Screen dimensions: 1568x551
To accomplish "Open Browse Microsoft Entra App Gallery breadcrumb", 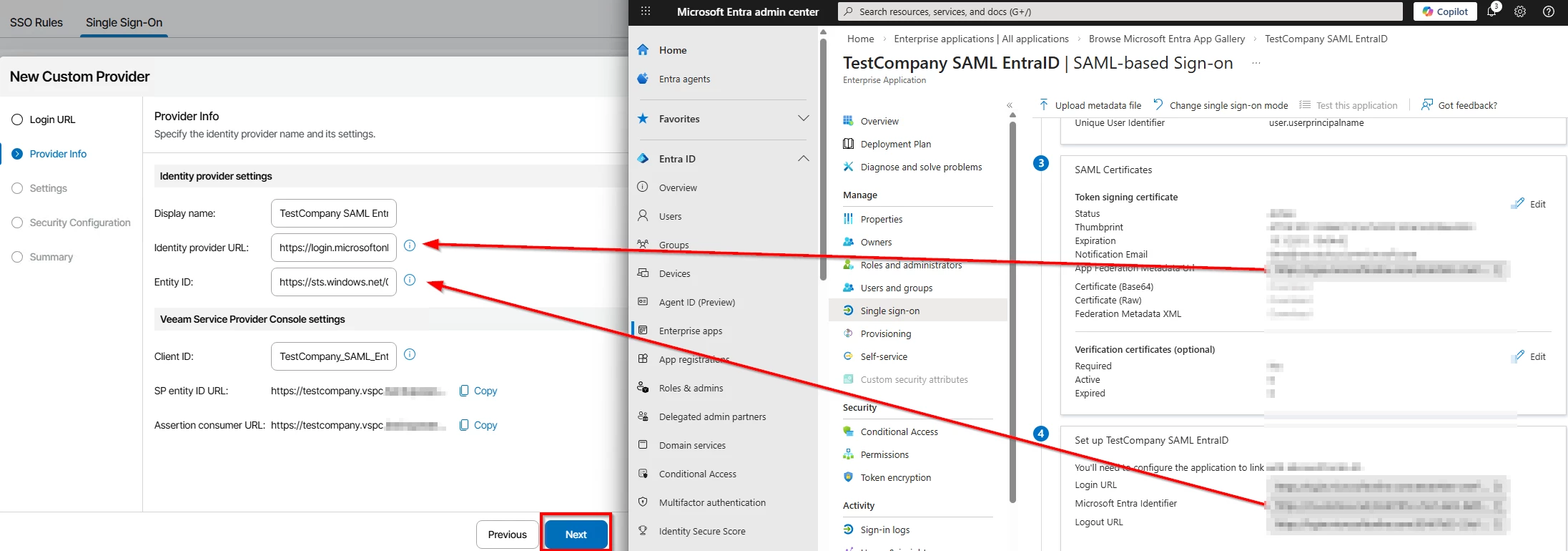I will (x=1166, y=39).
